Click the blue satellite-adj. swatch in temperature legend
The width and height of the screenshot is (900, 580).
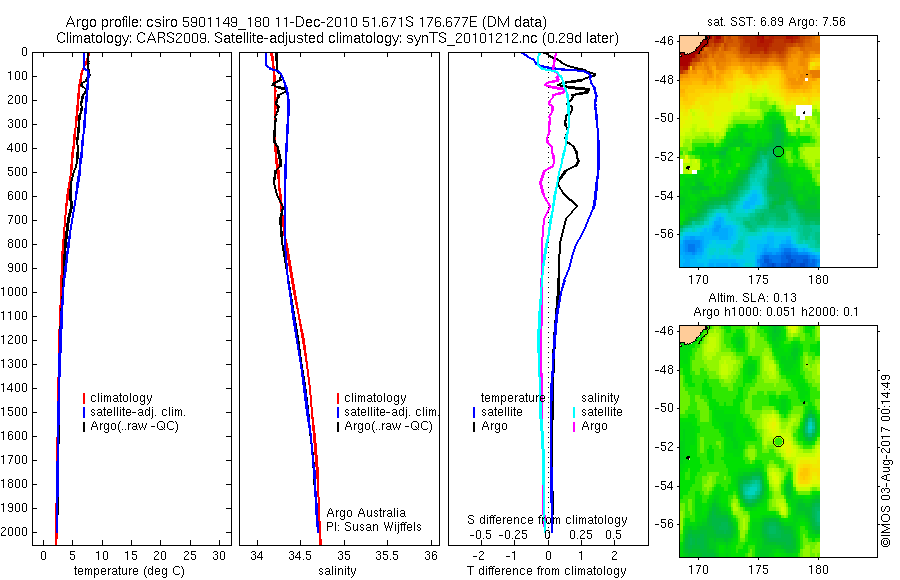point(84,412)
